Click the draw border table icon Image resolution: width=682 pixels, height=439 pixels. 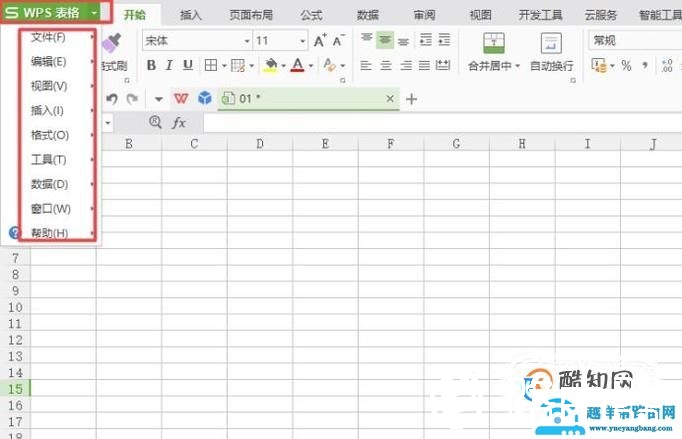coord(238,66)
